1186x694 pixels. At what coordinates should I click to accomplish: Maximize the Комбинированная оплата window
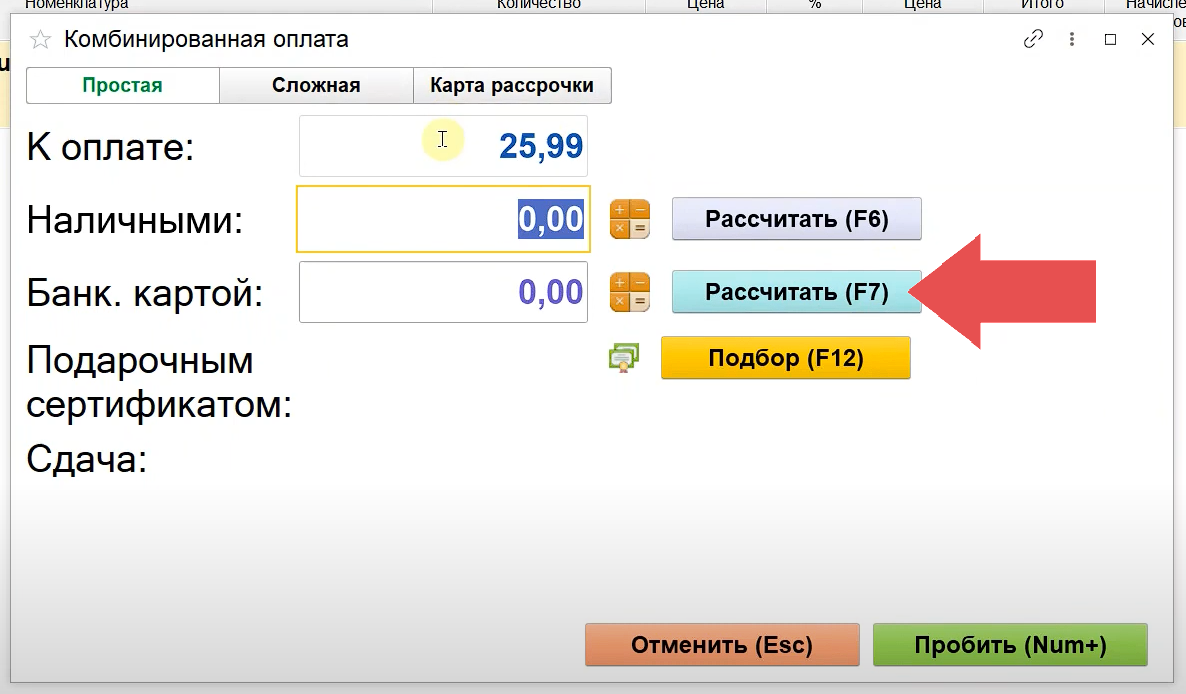click(x=1110, y=40)
